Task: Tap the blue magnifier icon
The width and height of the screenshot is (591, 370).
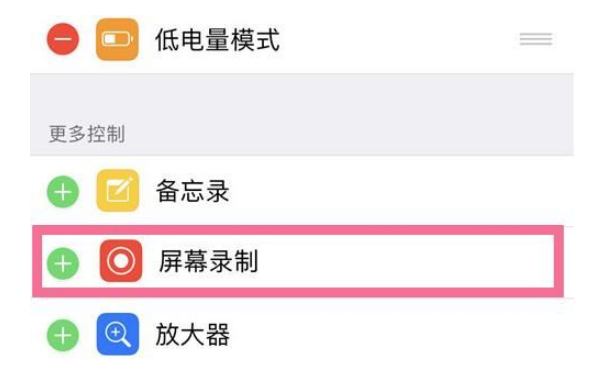Action: (118, 334)
